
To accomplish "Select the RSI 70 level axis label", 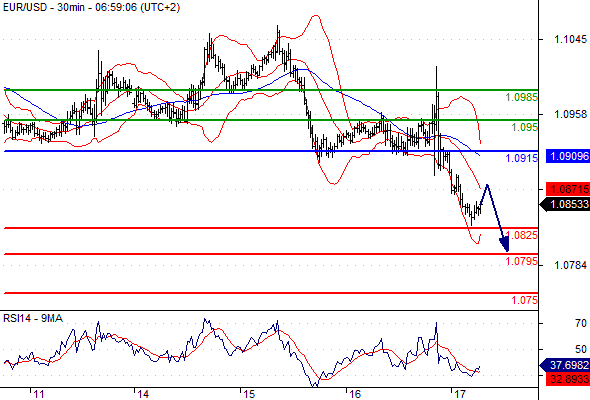I will point(581,323).
